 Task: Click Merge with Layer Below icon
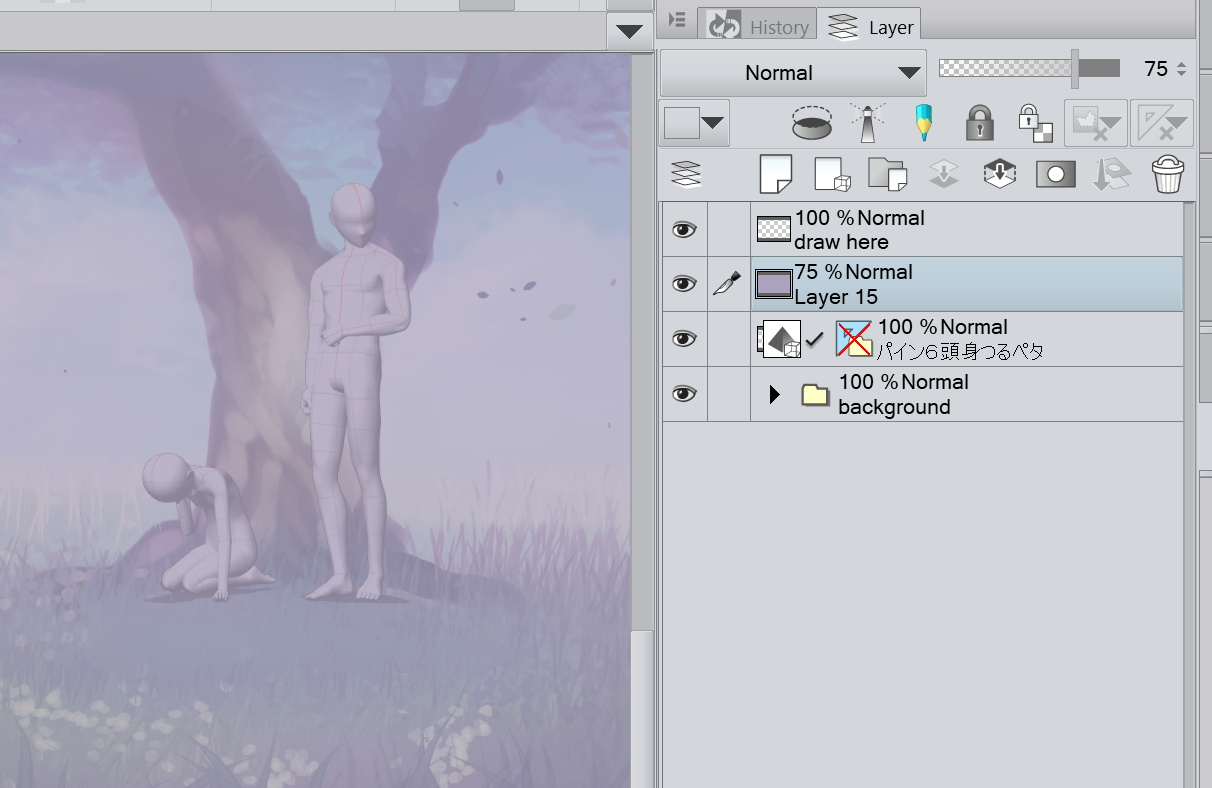(1000, 174)
